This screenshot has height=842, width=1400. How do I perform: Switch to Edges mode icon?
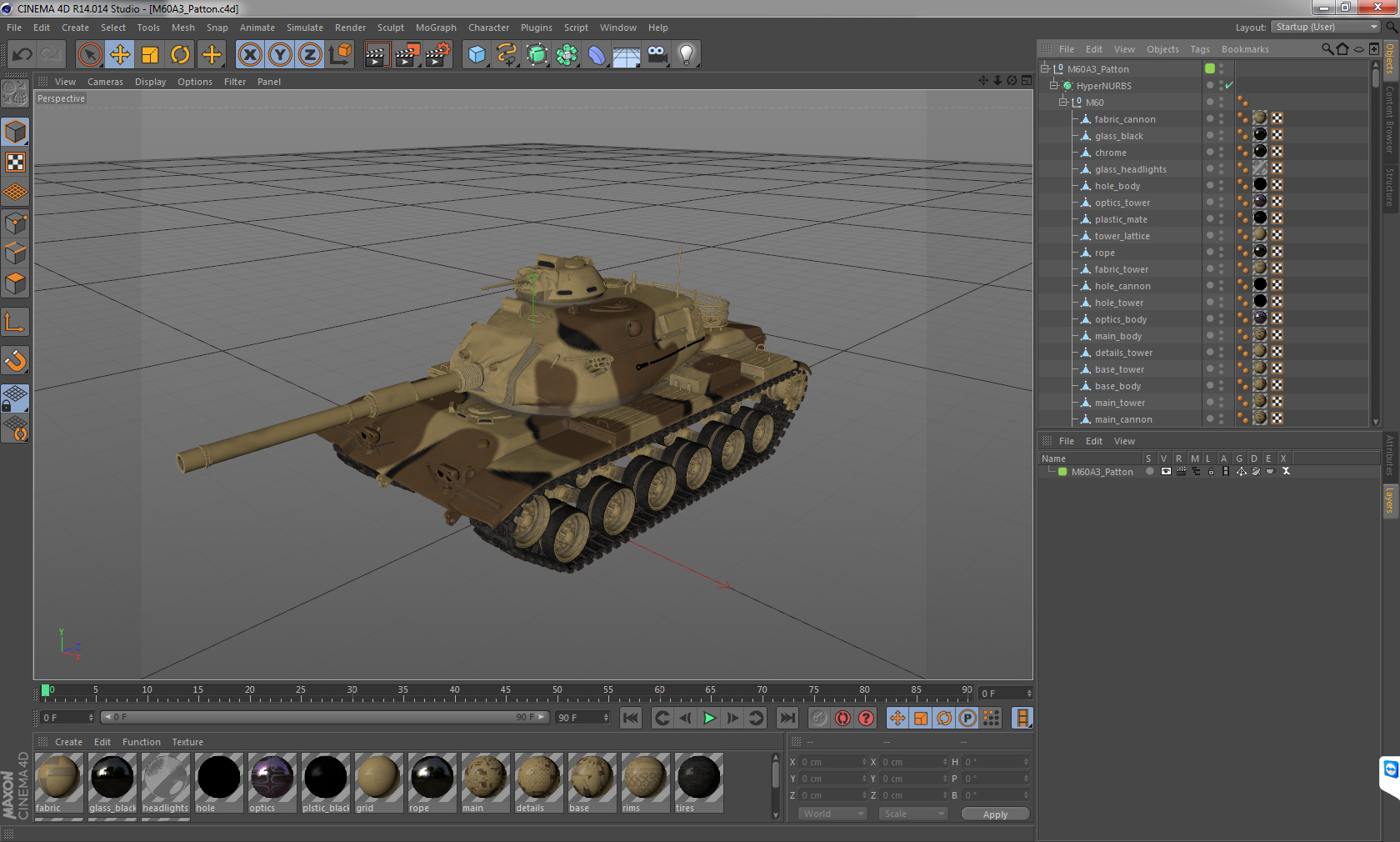pyautogui.click(x=15, y=253)
